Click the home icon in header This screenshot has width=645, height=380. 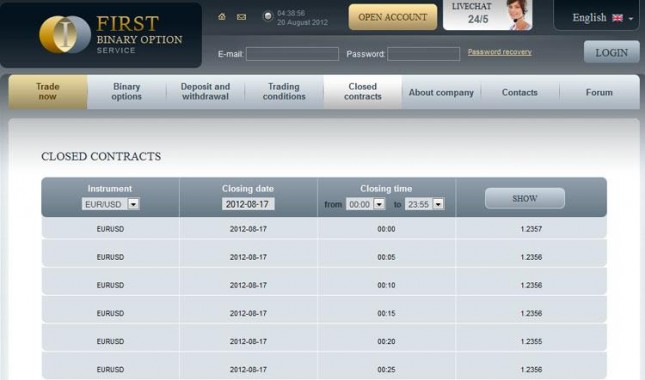(x=222, y=17)
